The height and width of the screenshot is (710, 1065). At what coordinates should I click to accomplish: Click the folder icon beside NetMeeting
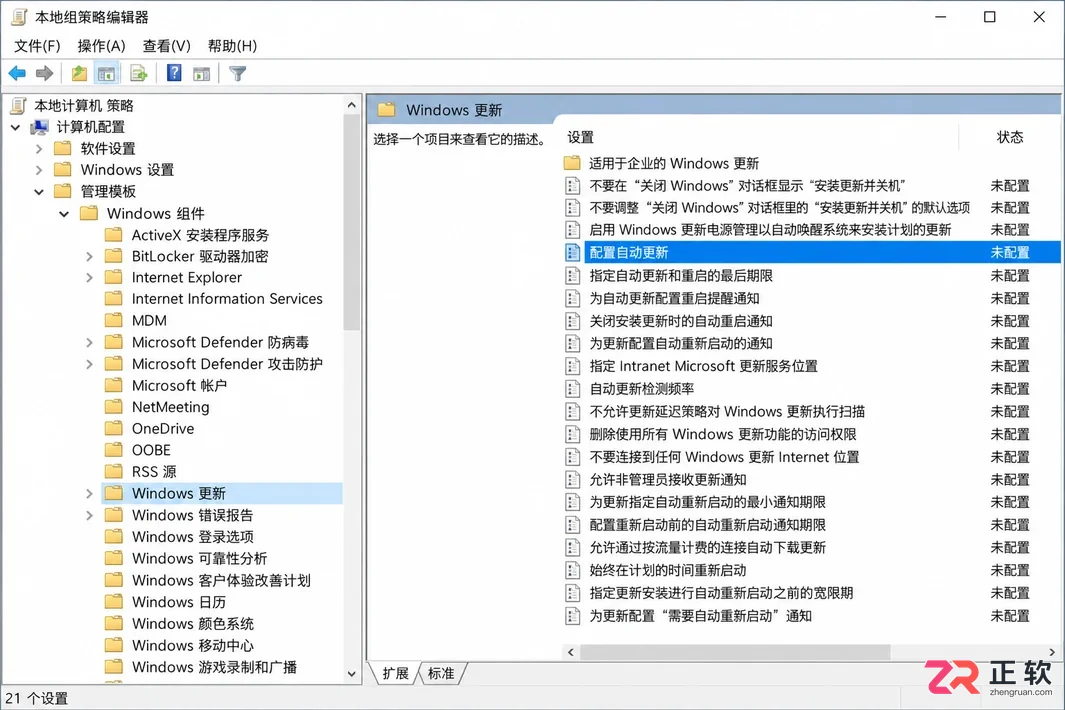coord(113,406)
